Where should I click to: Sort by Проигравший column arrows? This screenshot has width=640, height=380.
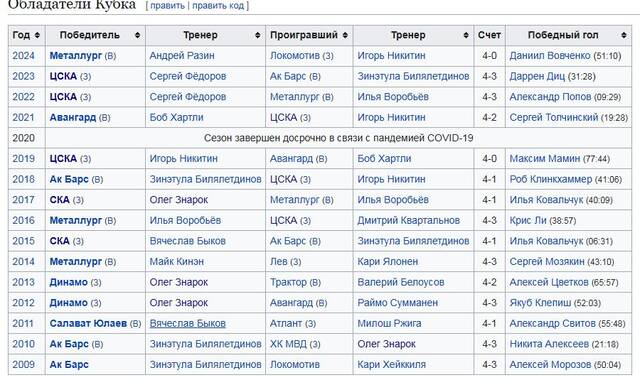345,36
